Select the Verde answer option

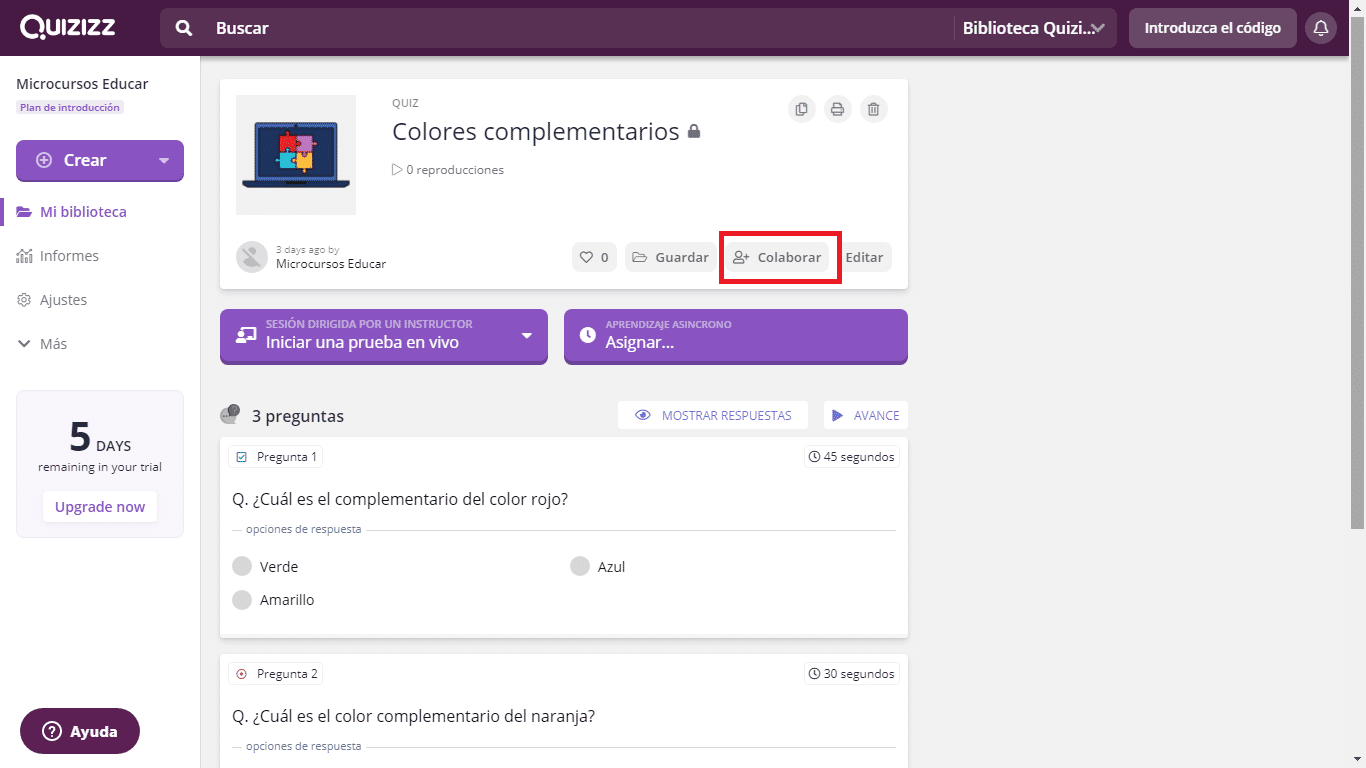pos(242,567)
